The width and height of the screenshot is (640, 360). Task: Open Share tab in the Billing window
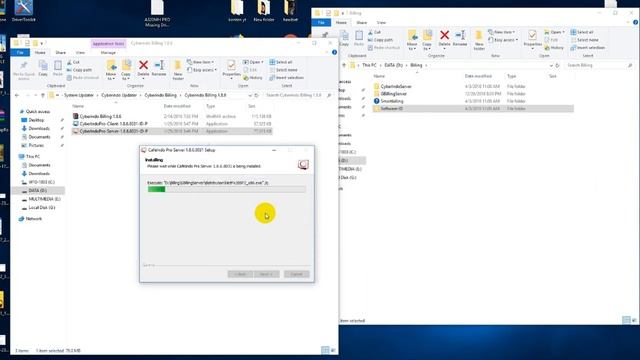[x=362, y=22]
